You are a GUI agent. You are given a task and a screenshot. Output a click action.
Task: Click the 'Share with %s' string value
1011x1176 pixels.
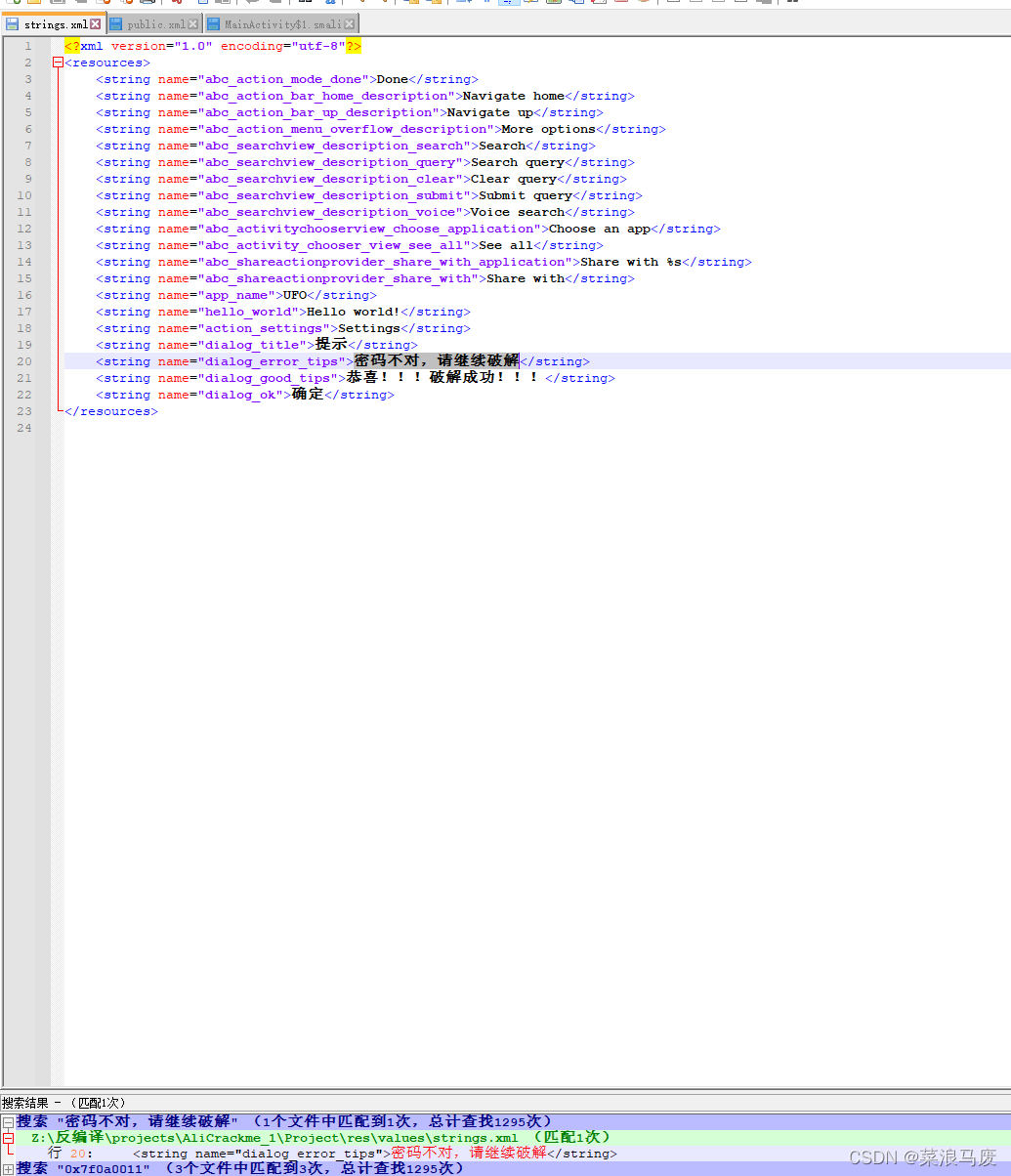coord(631,262)
